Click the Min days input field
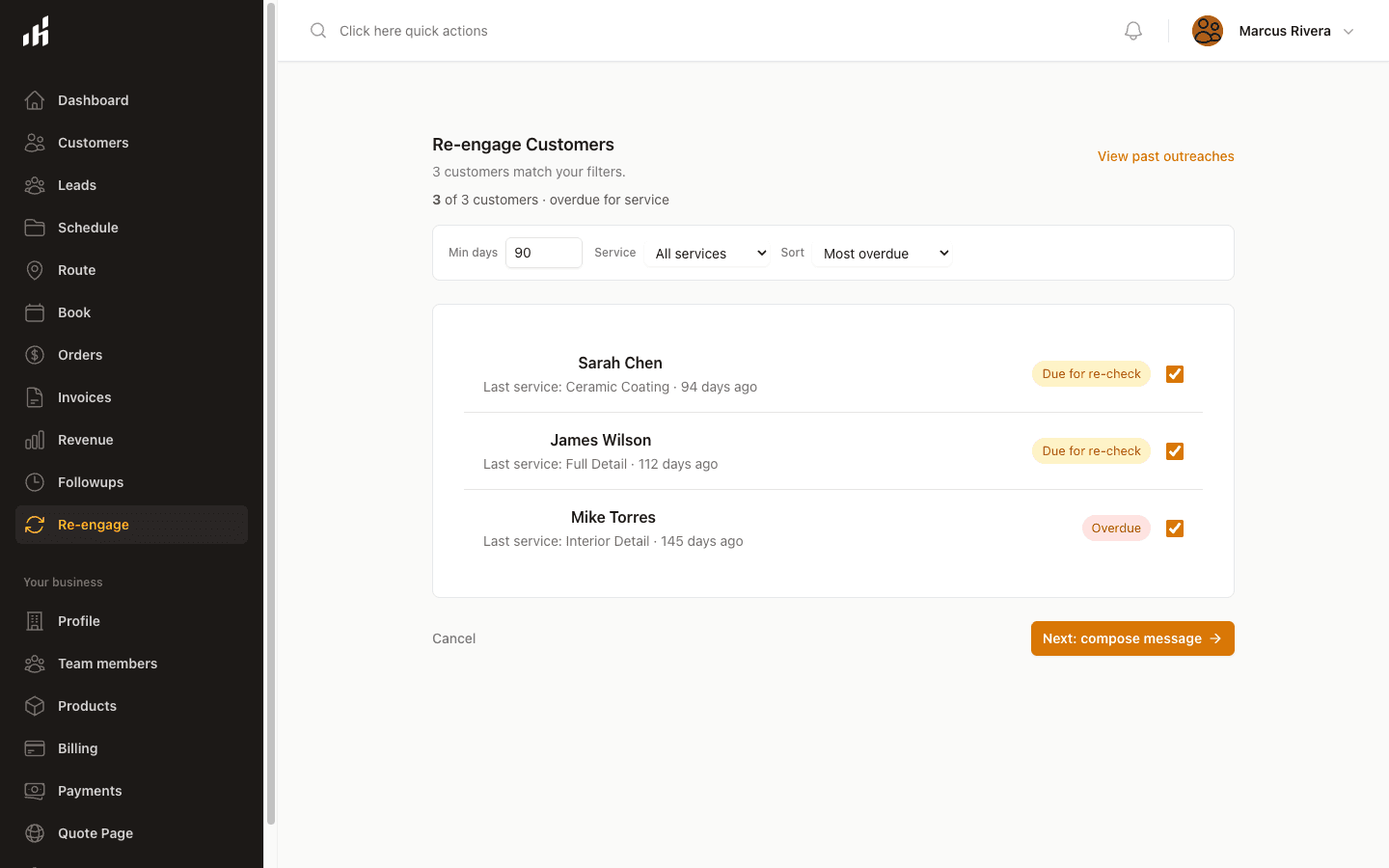The height and width of the screenshot is (868, 1389). click(543, 253)
